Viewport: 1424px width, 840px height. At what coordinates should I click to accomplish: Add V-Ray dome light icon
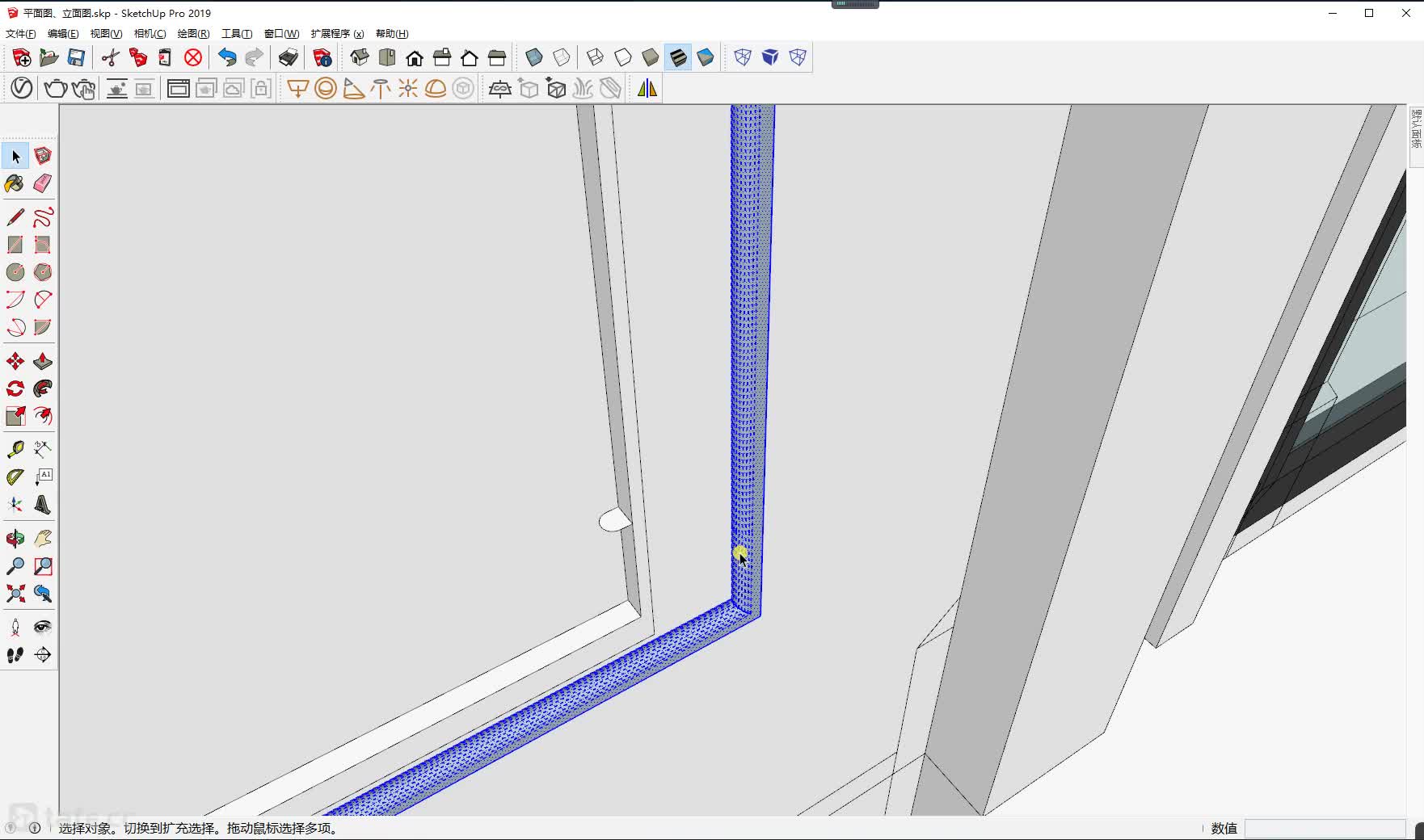click(x=436, y=88)
